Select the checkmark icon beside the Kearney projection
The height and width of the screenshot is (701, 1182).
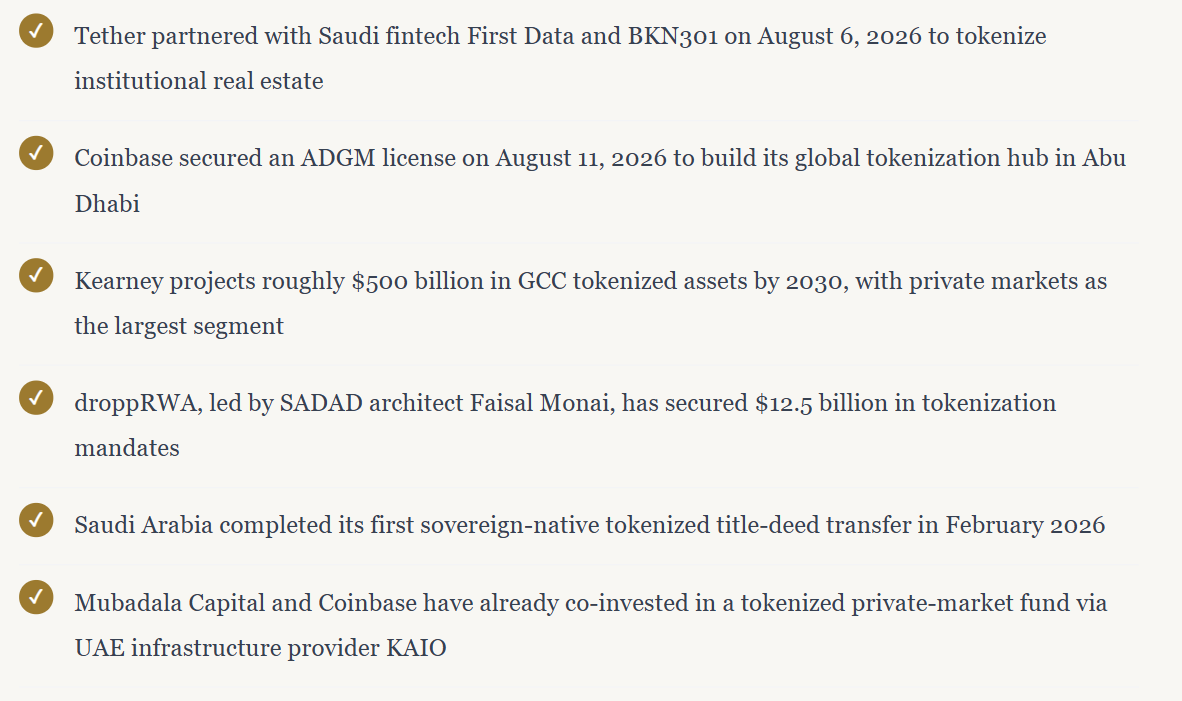[x=36, y=275]
